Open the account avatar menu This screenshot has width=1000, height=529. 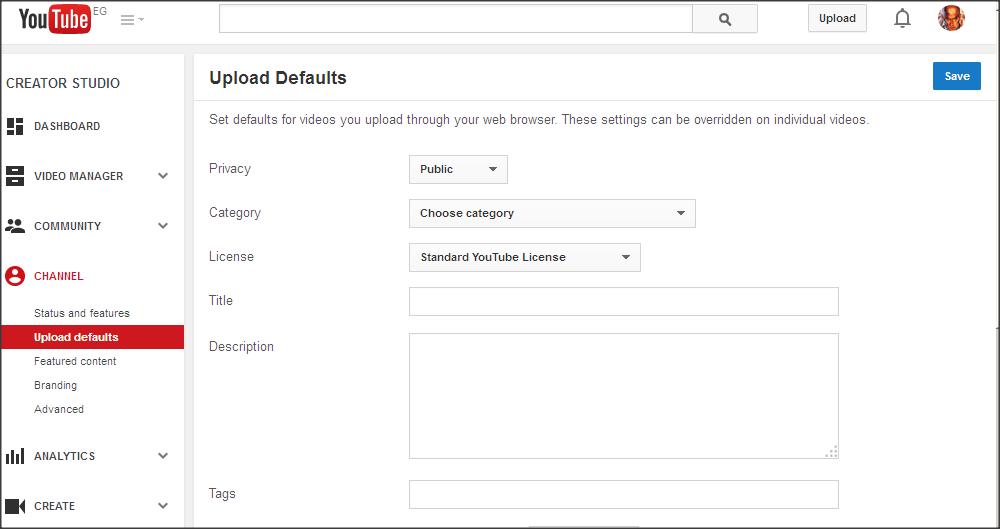coord(951,19)
